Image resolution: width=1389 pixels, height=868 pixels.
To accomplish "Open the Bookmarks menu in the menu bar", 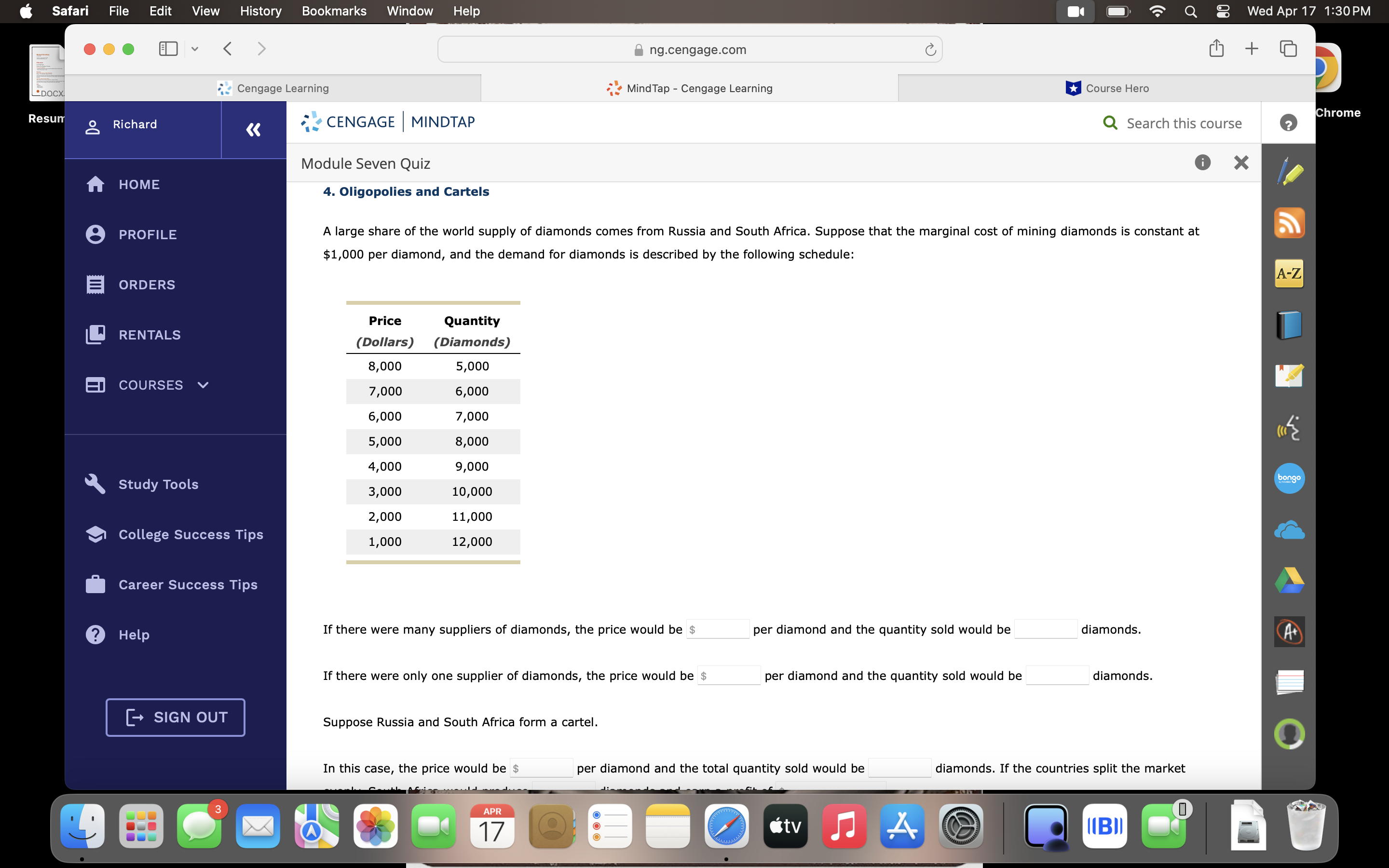I will (x=335, y=11).
